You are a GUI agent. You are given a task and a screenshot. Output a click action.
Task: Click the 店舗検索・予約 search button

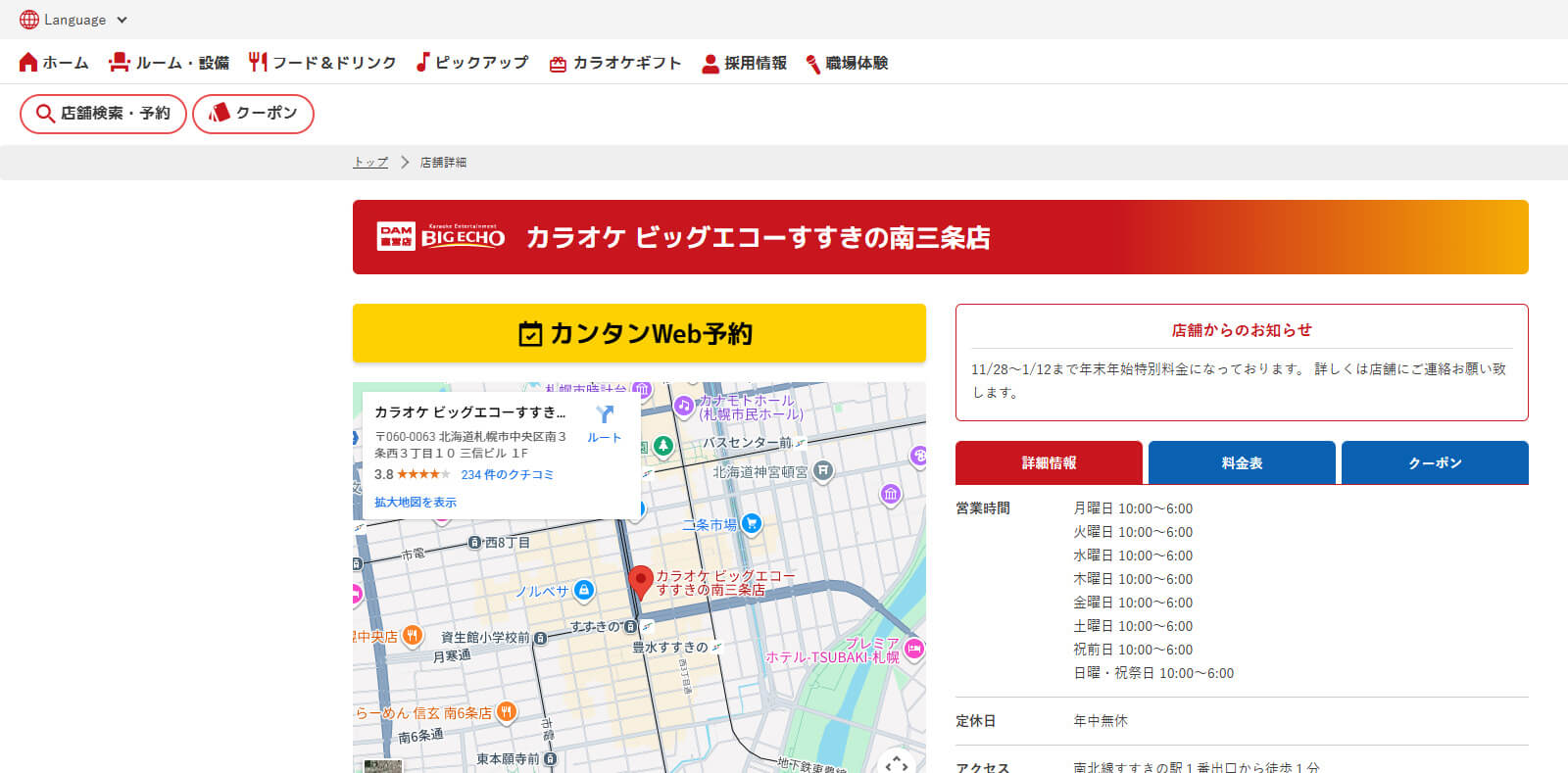pyautogui.click(x=103, y=114)
